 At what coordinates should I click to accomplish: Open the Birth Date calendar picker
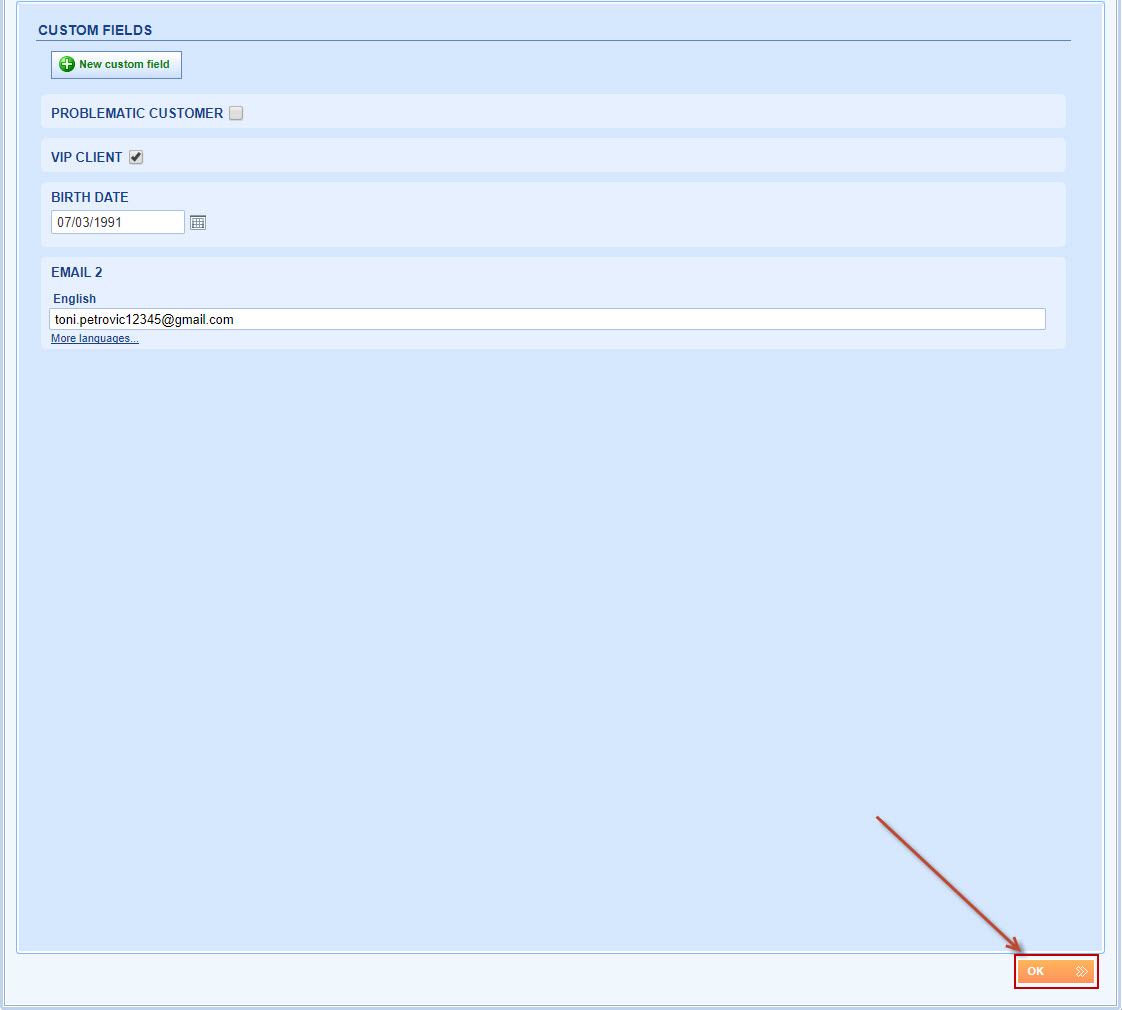pyautogui.click(x=198, y=223)
